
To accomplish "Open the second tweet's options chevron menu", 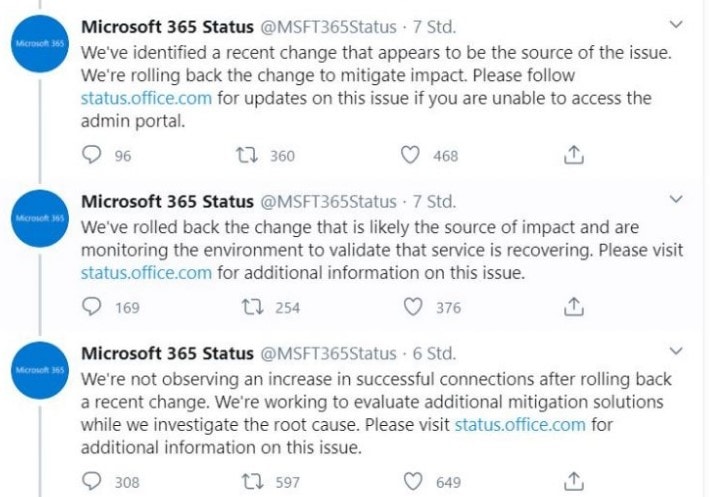I will [676, 199].
